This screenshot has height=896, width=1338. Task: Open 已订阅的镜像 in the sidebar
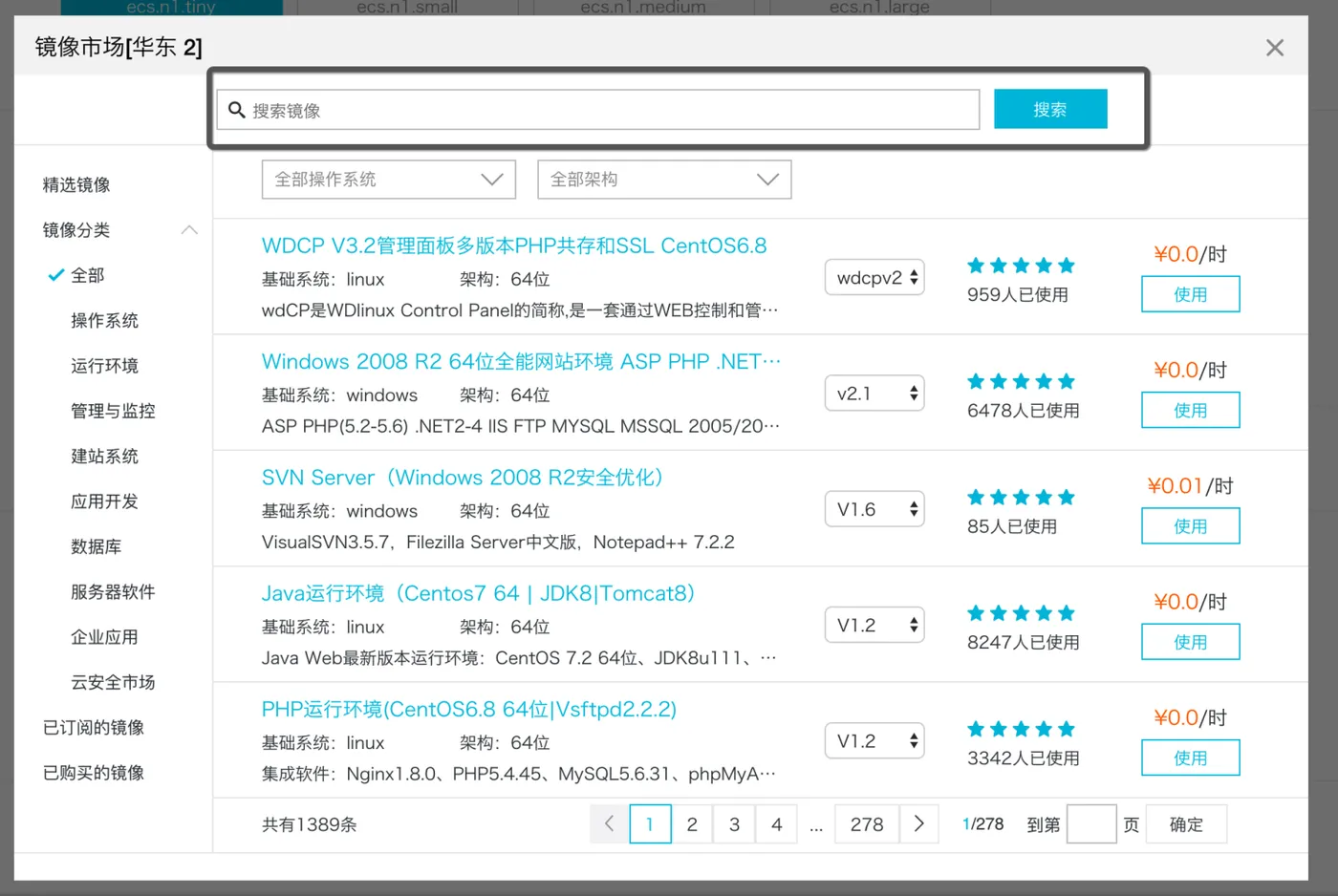pos(94,727)
